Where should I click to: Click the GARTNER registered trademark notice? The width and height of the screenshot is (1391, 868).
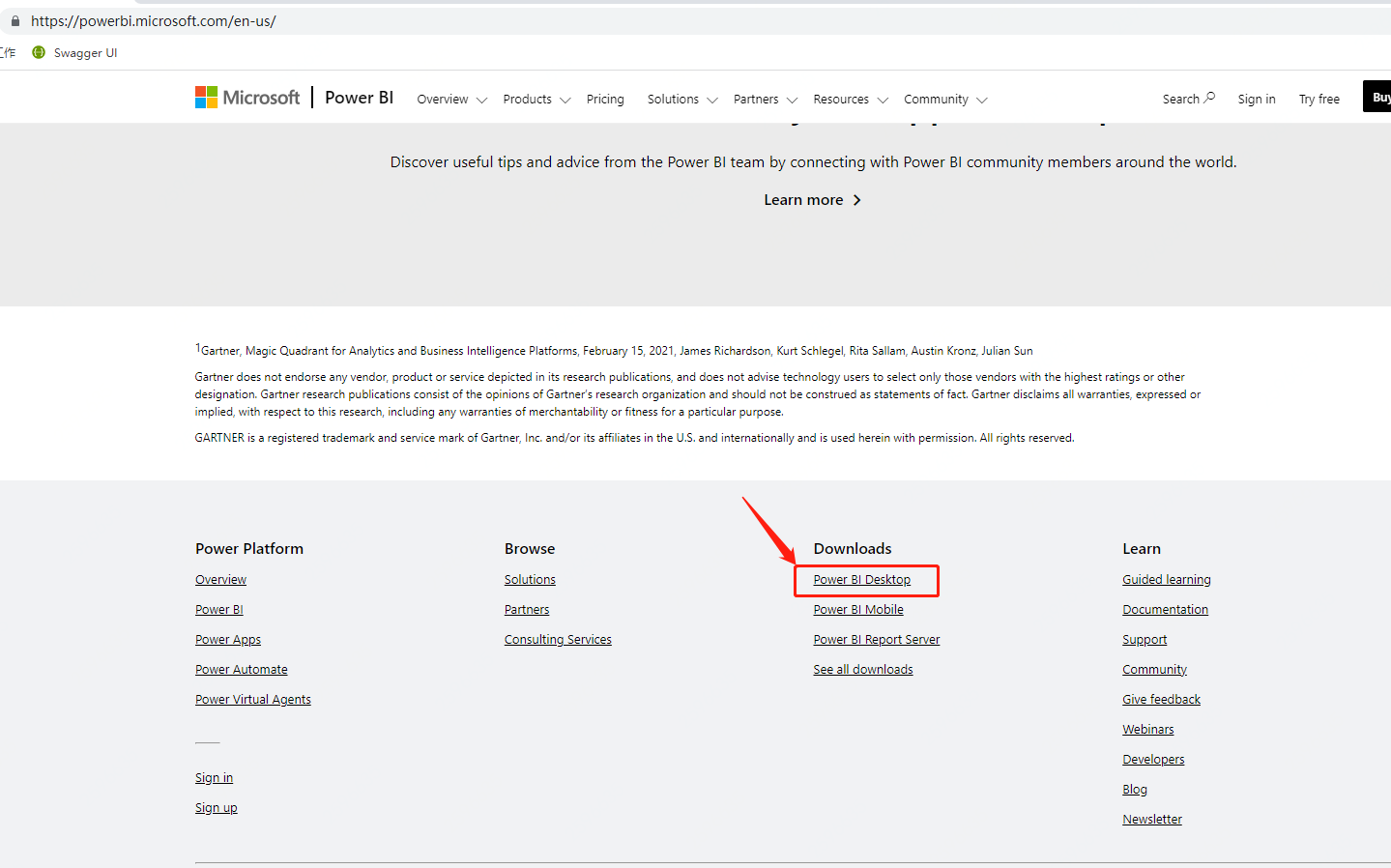634,438
